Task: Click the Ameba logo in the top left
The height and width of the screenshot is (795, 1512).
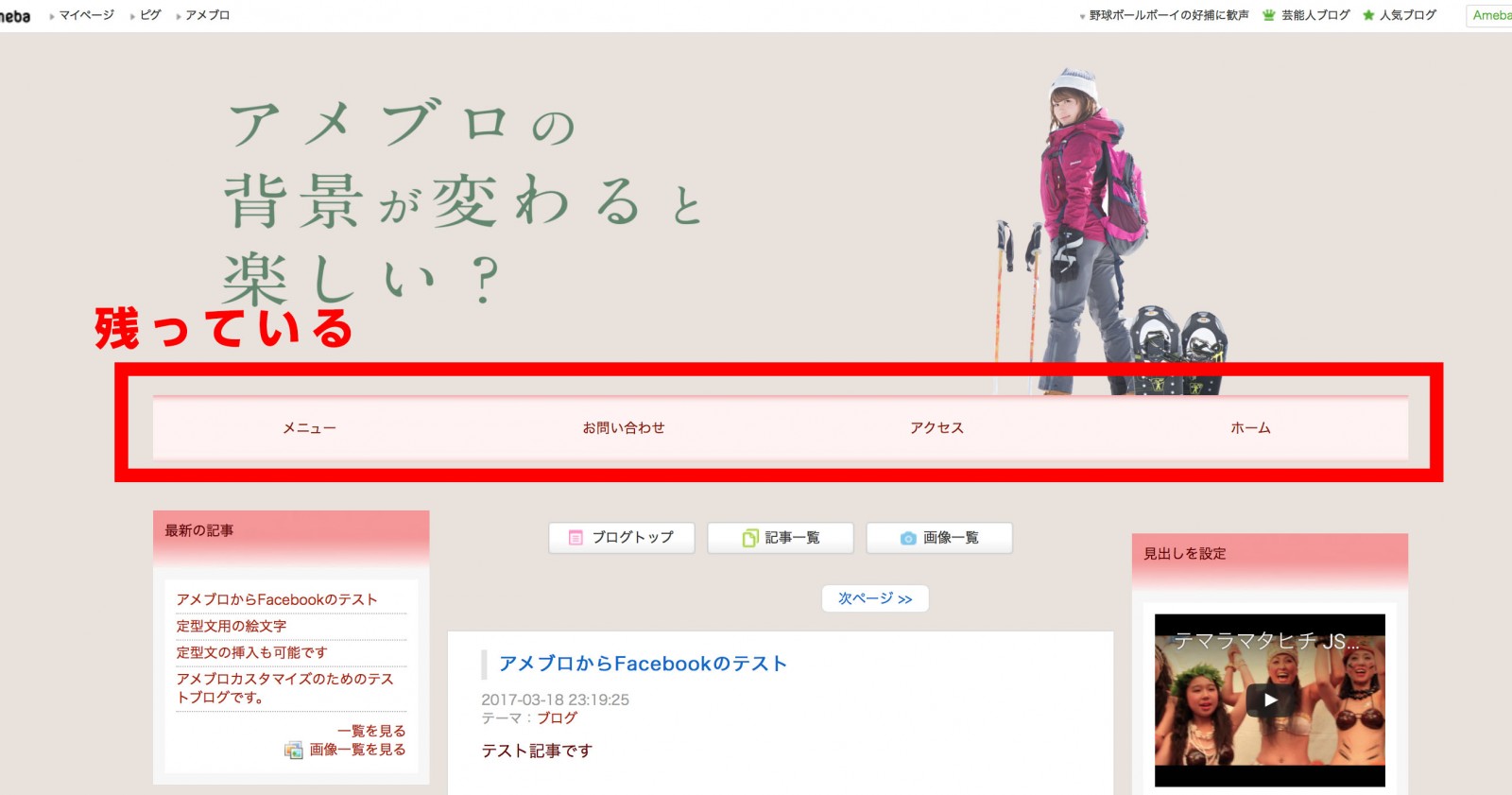Action: 15,16
